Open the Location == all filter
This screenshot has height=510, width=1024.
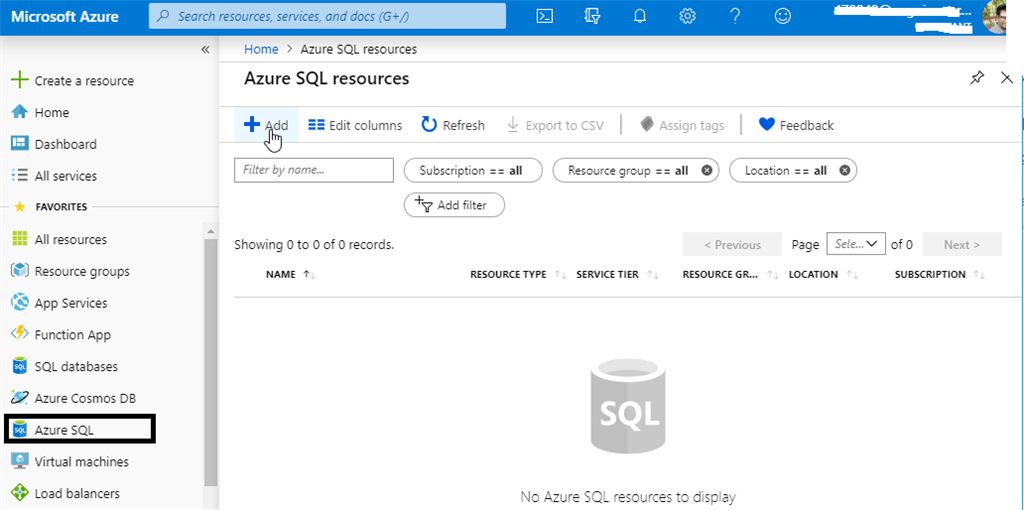tap(786, 170)
